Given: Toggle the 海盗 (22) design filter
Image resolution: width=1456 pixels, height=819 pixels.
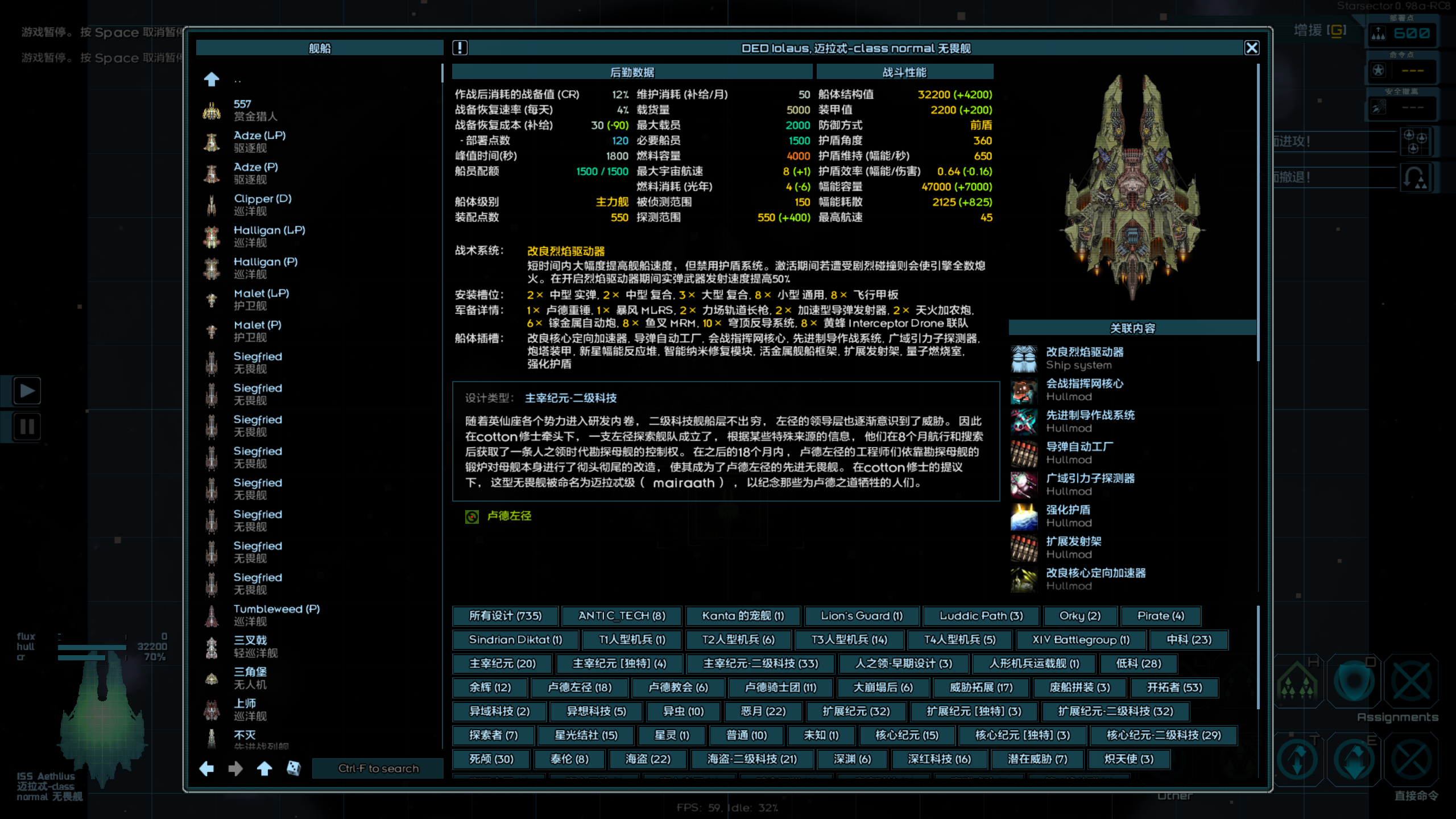Looking at the screenshot, I should (648, 759).
